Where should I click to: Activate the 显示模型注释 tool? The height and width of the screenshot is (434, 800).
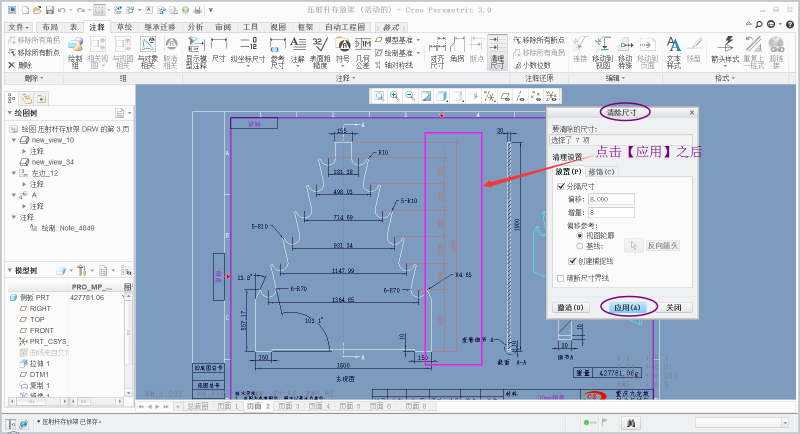[x=196, y=53]
